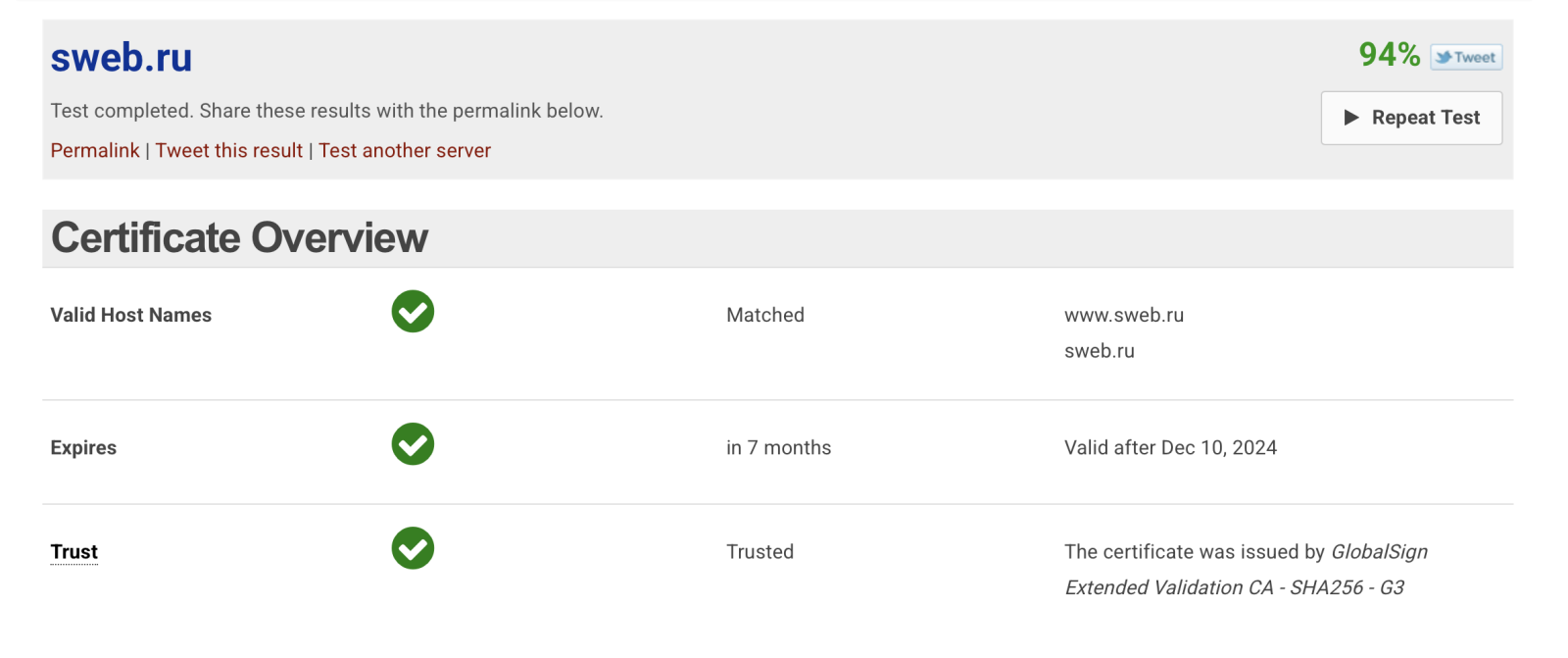
Task: Click the sweb.ru domain title
Action: tap(122, 58)
